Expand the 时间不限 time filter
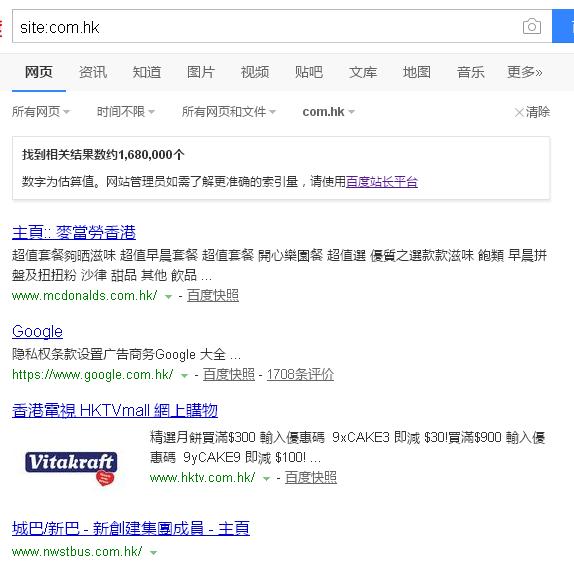 point(126,112)
